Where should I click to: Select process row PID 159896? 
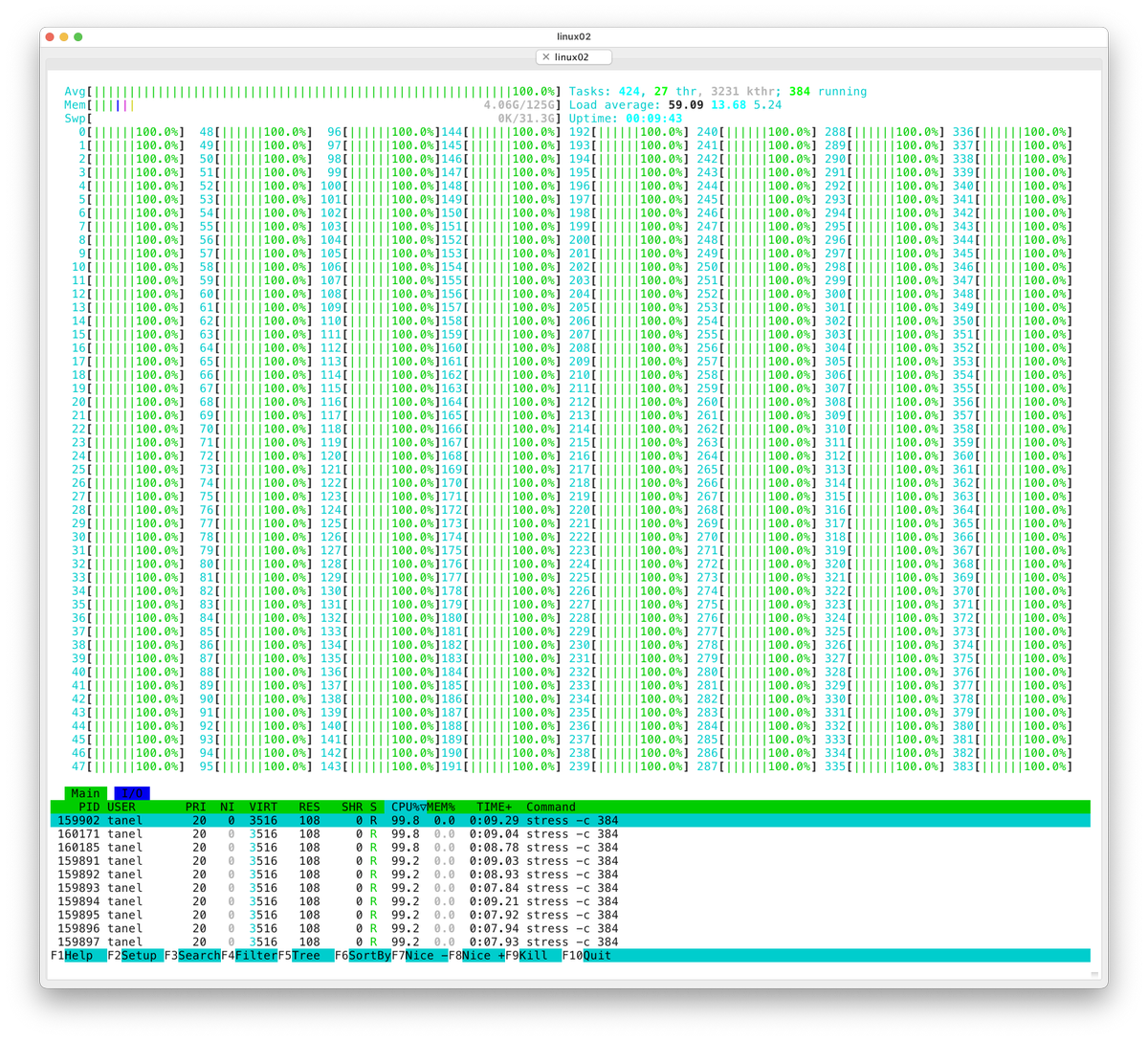tap(570, 928)
